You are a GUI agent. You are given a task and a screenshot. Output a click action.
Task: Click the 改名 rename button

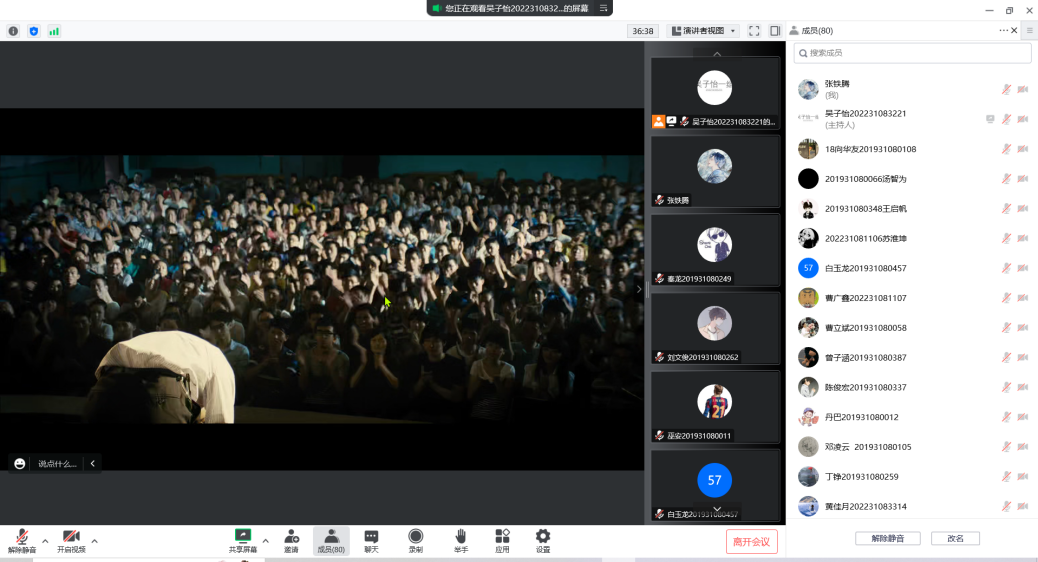point(955,538)
